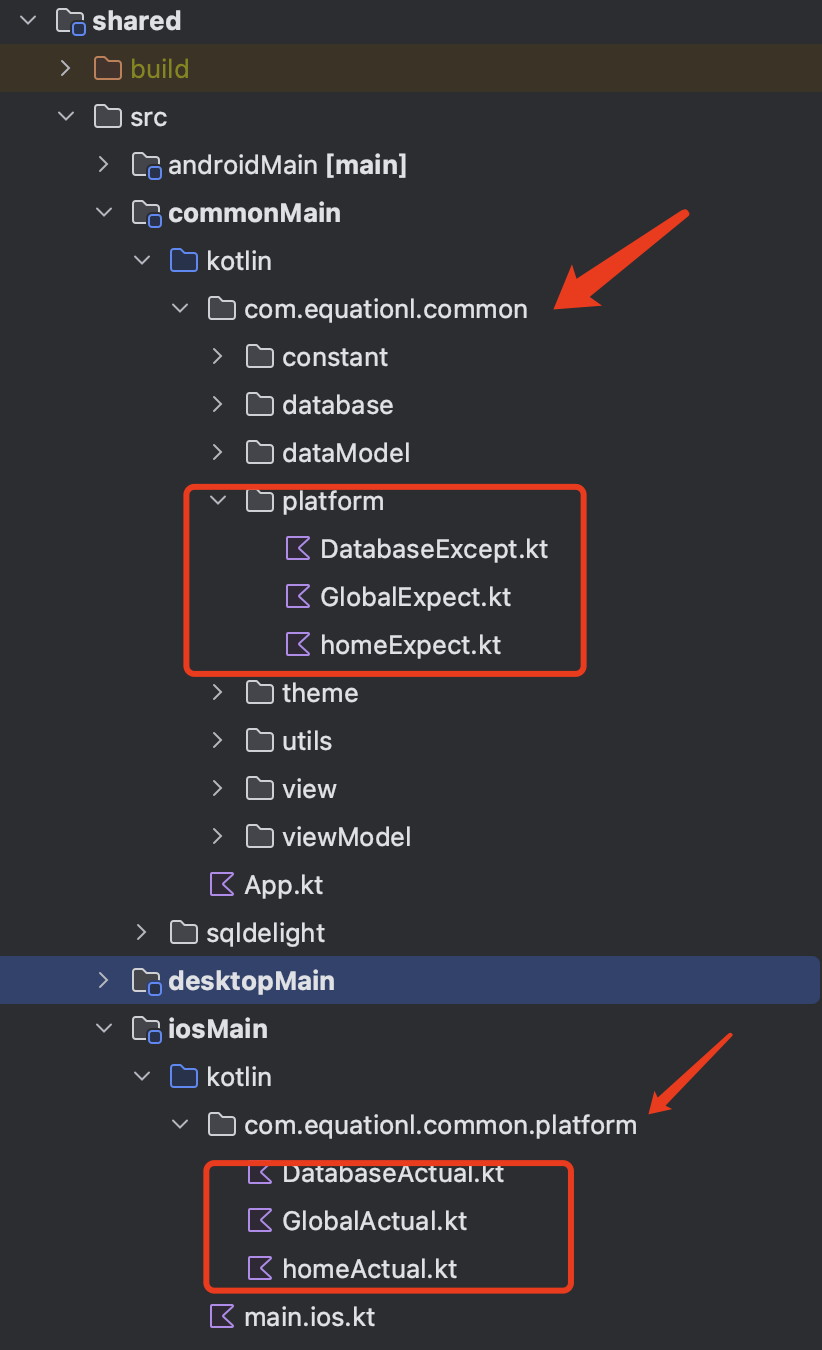Click the Kotlin icon beside GlobalExpect.kt

[298, 597]
